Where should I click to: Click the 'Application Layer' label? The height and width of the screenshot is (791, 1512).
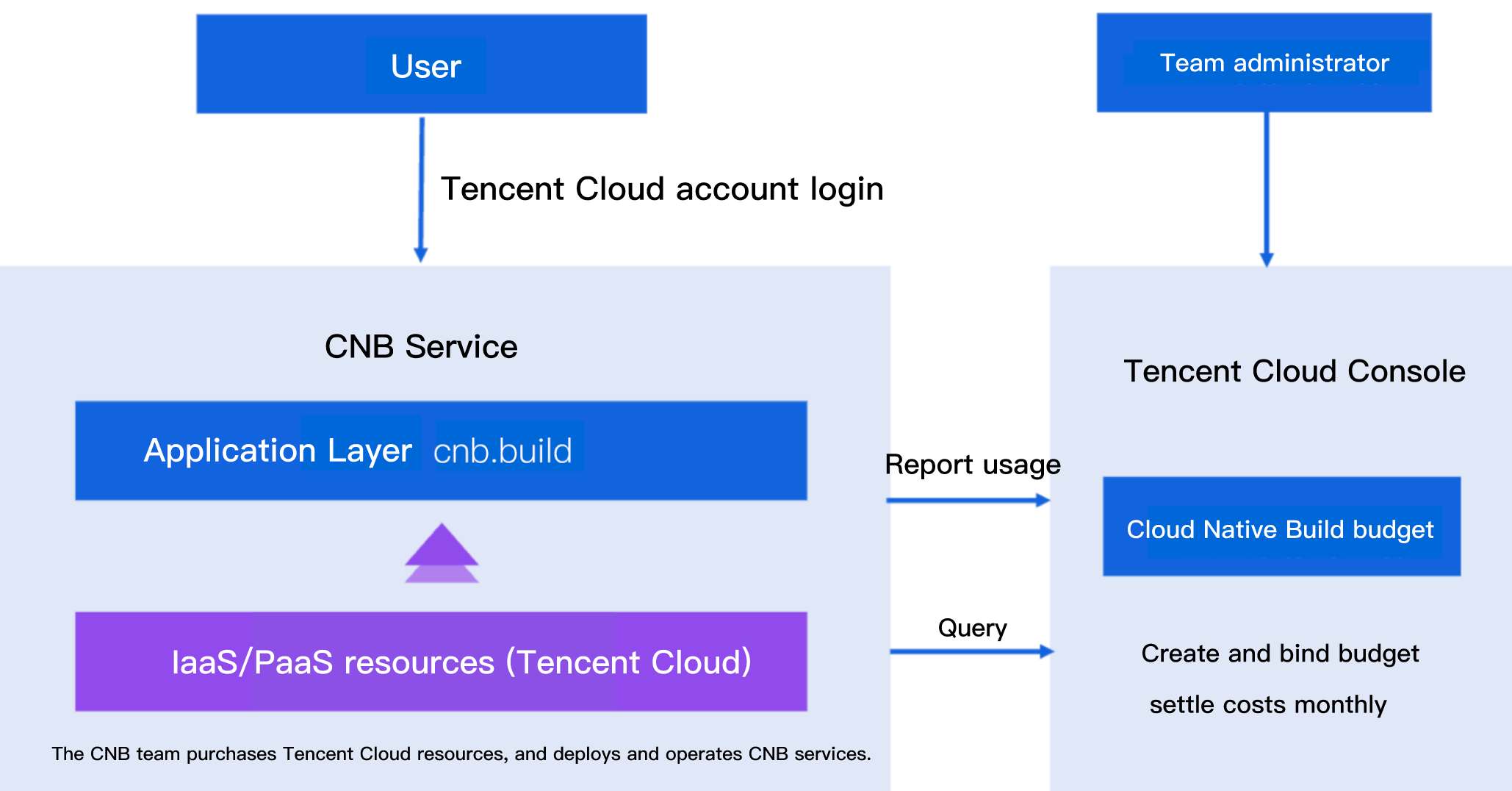point(278,451)
